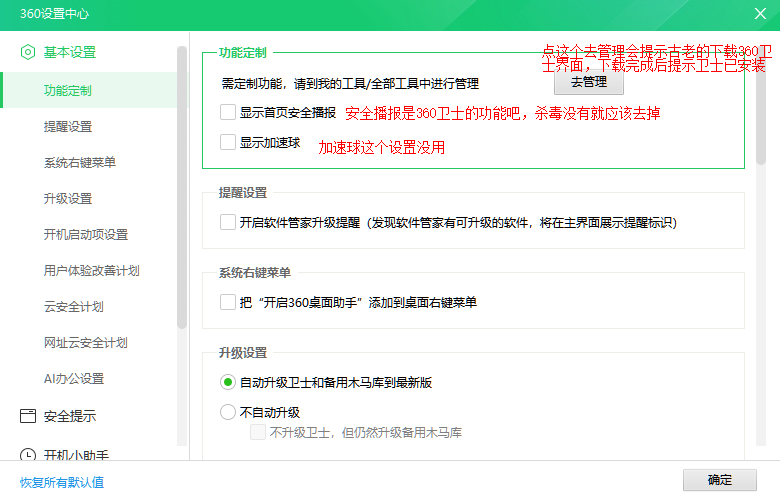Screen dimensions: 780x500
Task: Click the 系统右键菜单 group heading in main panel
Action: [255, 273]
